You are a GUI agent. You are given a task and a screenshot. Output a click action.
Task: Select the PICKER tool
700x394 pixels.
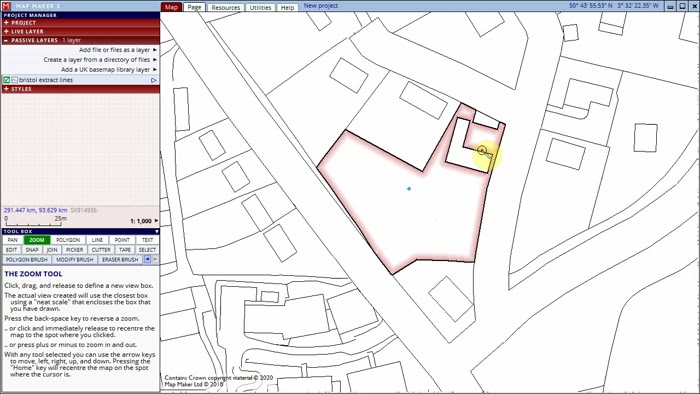75,250
